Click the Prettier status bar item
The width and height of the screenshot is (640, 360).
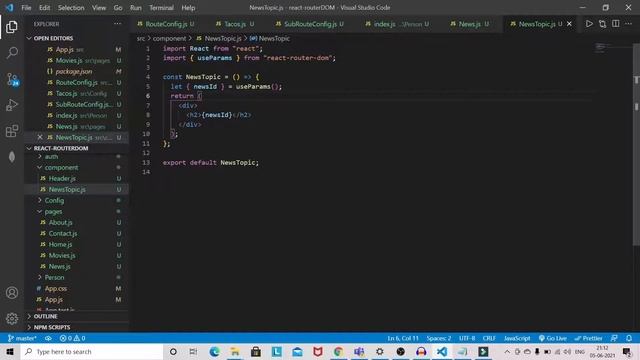(x=588, y=338)
